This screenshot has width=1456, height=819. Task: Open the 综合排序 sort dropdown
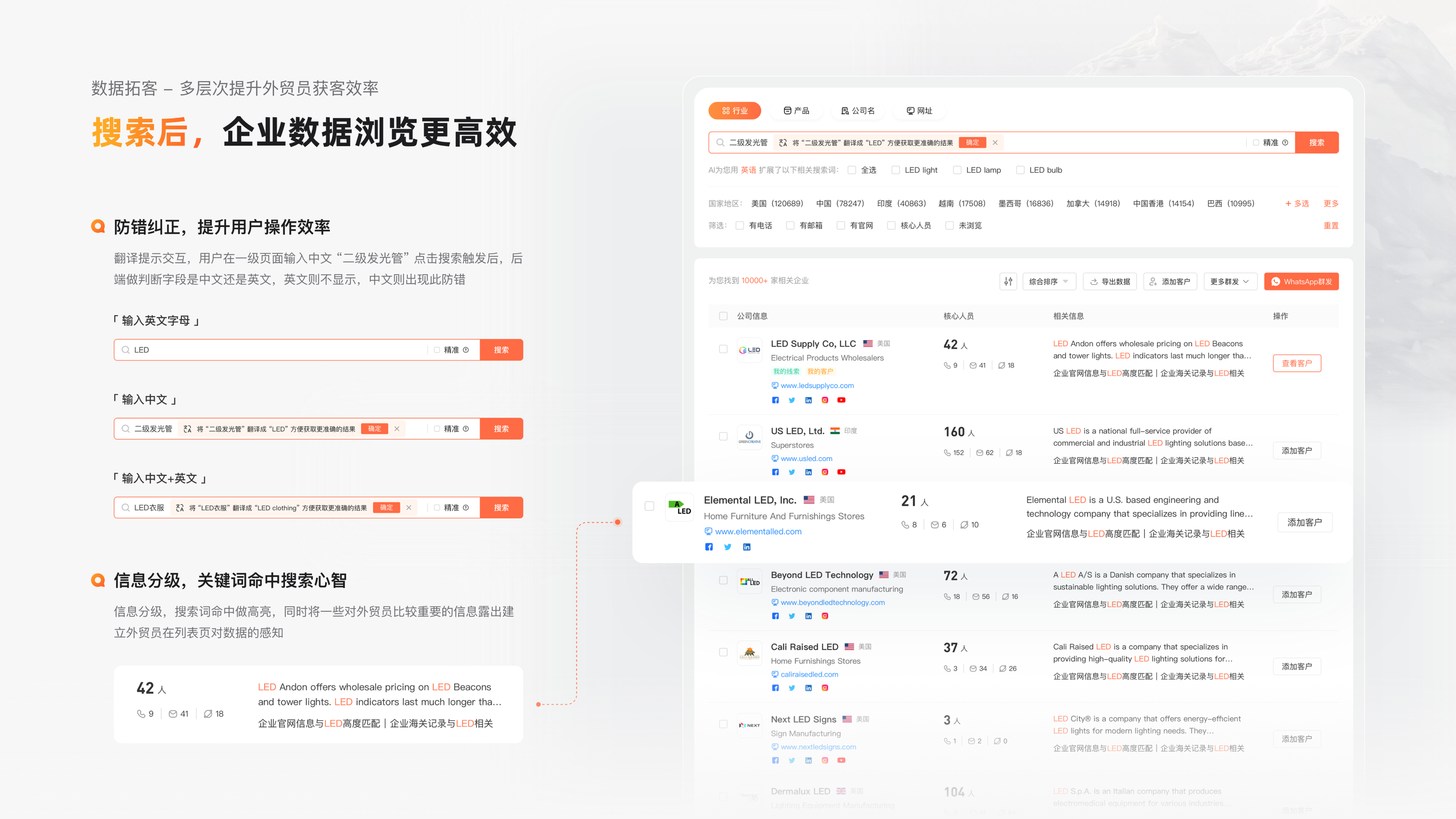tap(1049, 281)
